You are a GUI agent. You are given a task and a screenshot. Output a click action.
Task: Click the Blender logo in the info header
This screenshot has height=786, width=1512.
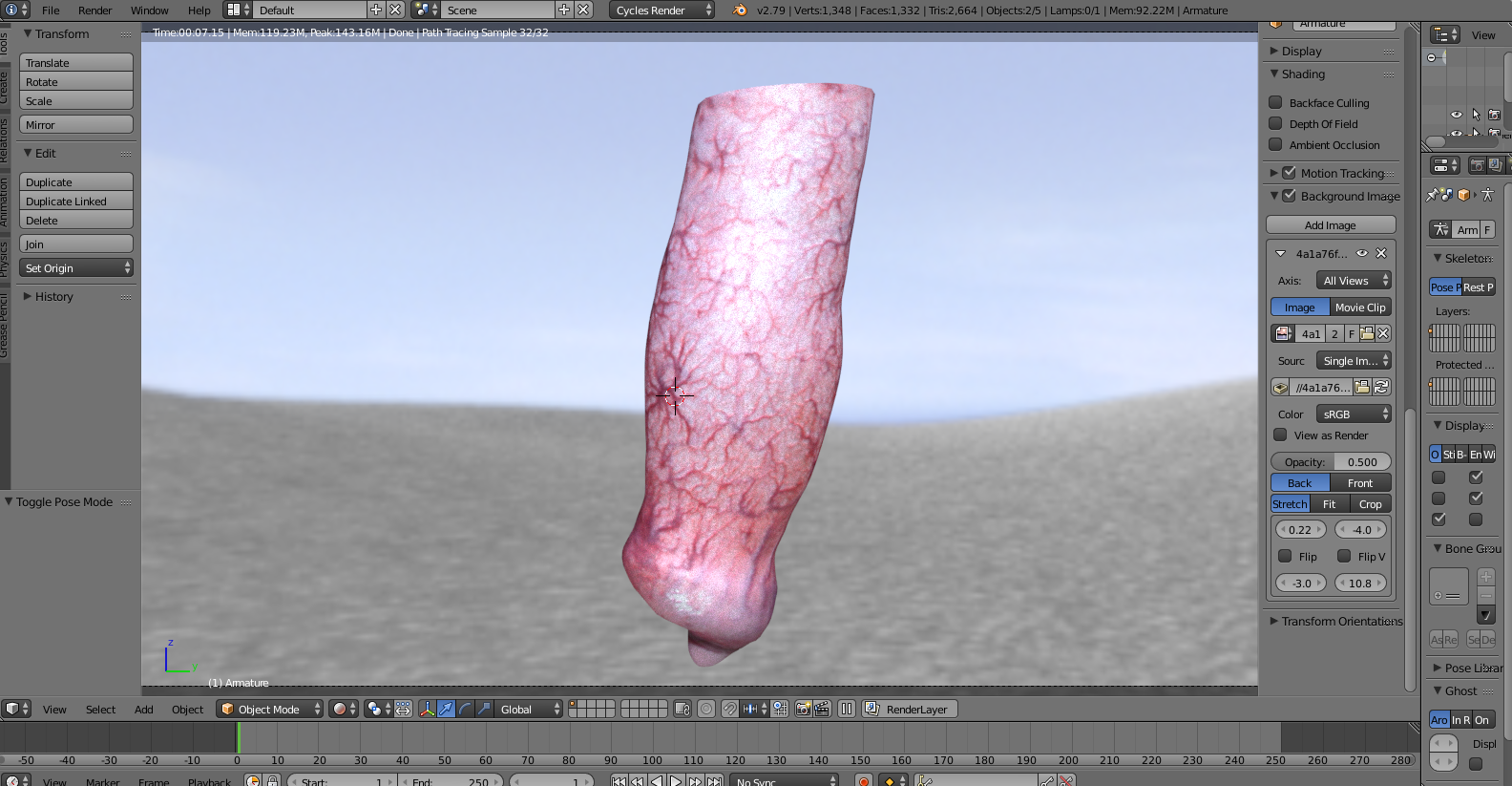pos(740,10)
